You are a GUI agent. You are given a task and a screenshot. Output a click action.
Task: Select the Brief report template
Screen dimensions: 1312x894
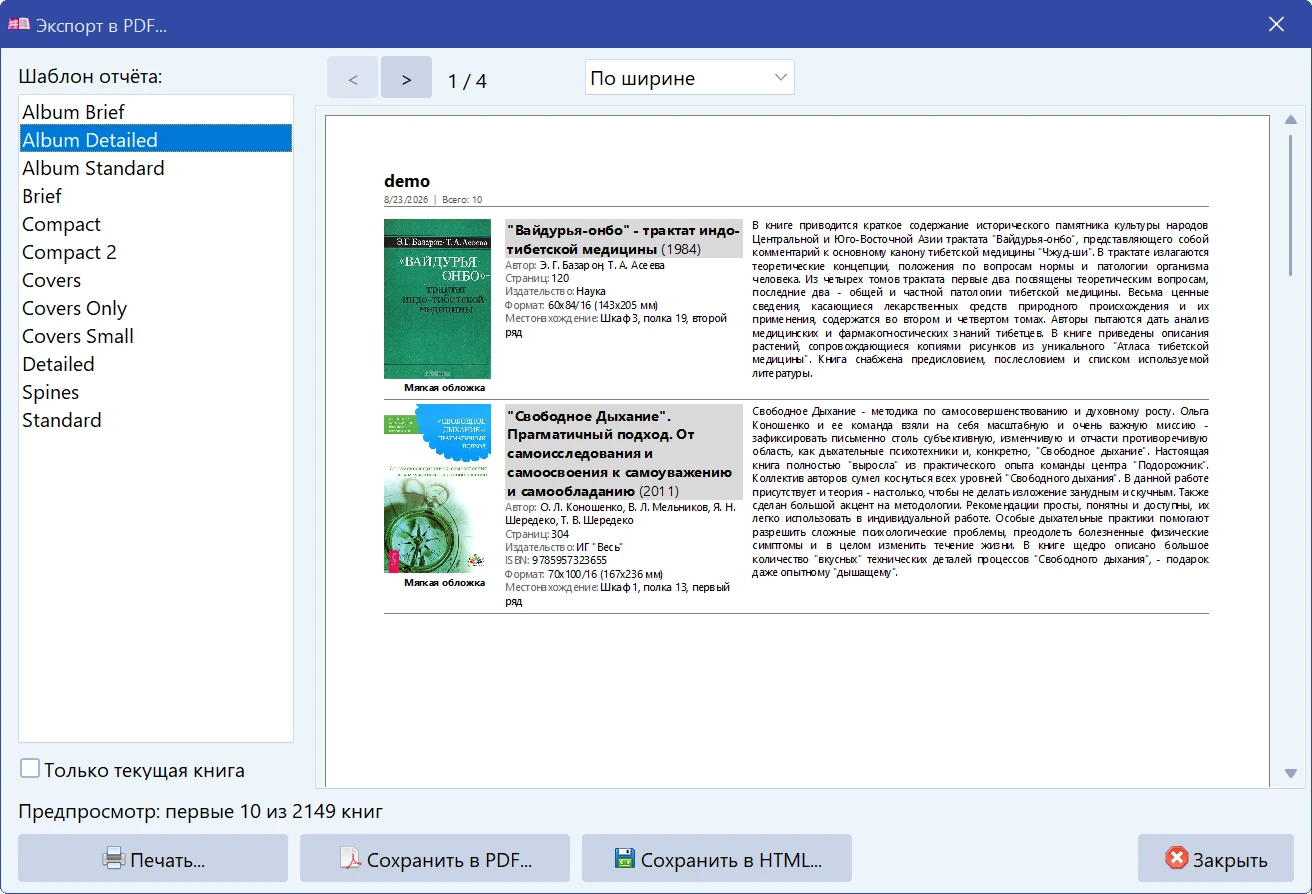(156, 195)
